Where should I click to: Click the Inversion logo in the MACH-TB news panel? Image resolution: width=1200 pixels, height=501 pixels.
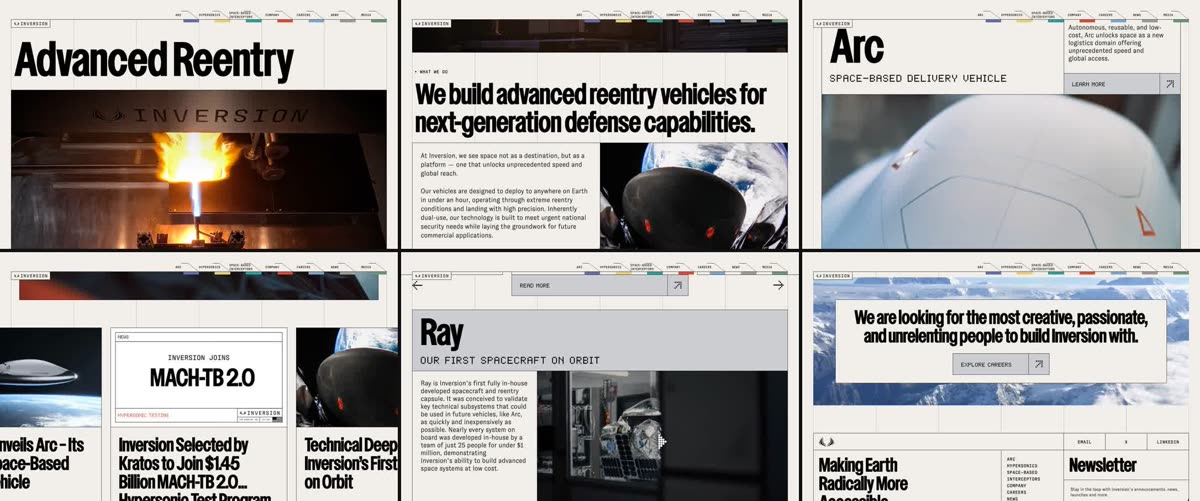click(x=31, y=274)
